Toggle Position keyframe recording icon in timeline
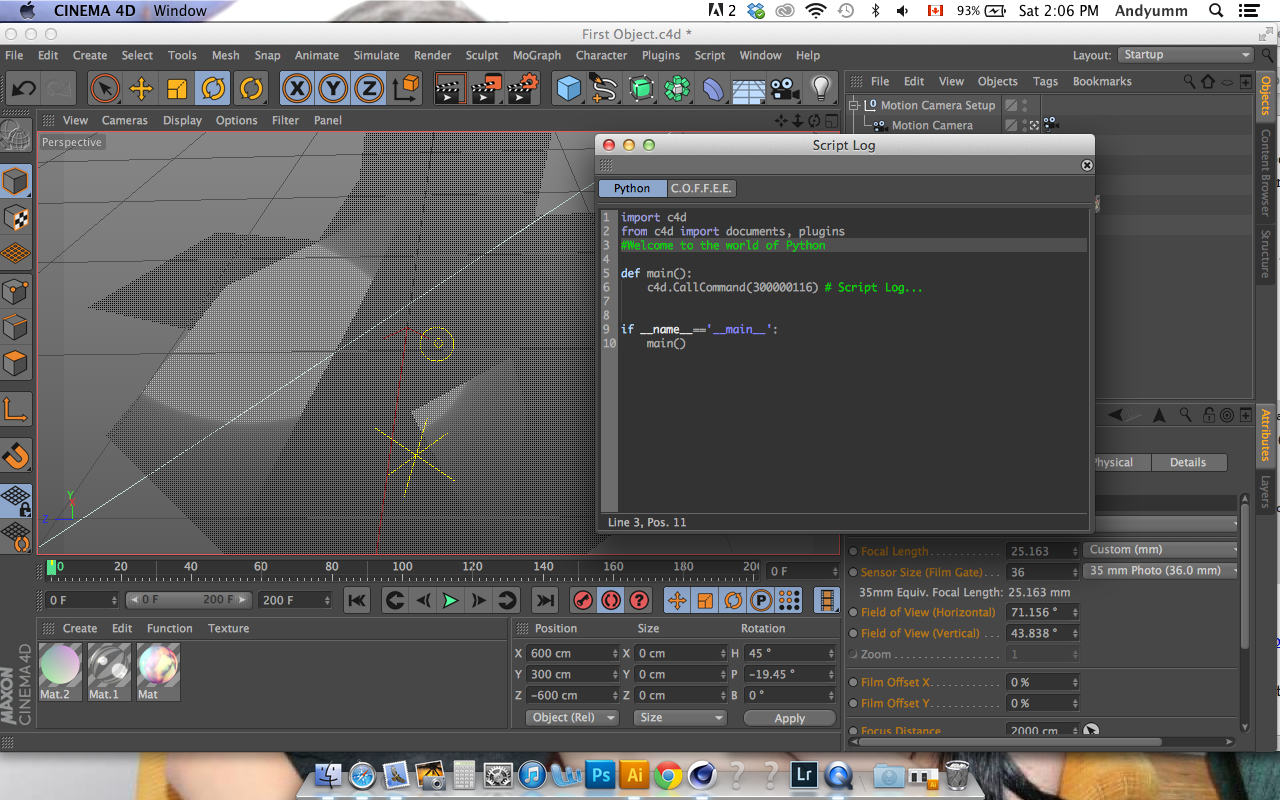Viewport: 1280px width, 800px height. pyautogui.click(x=677, y=600)
